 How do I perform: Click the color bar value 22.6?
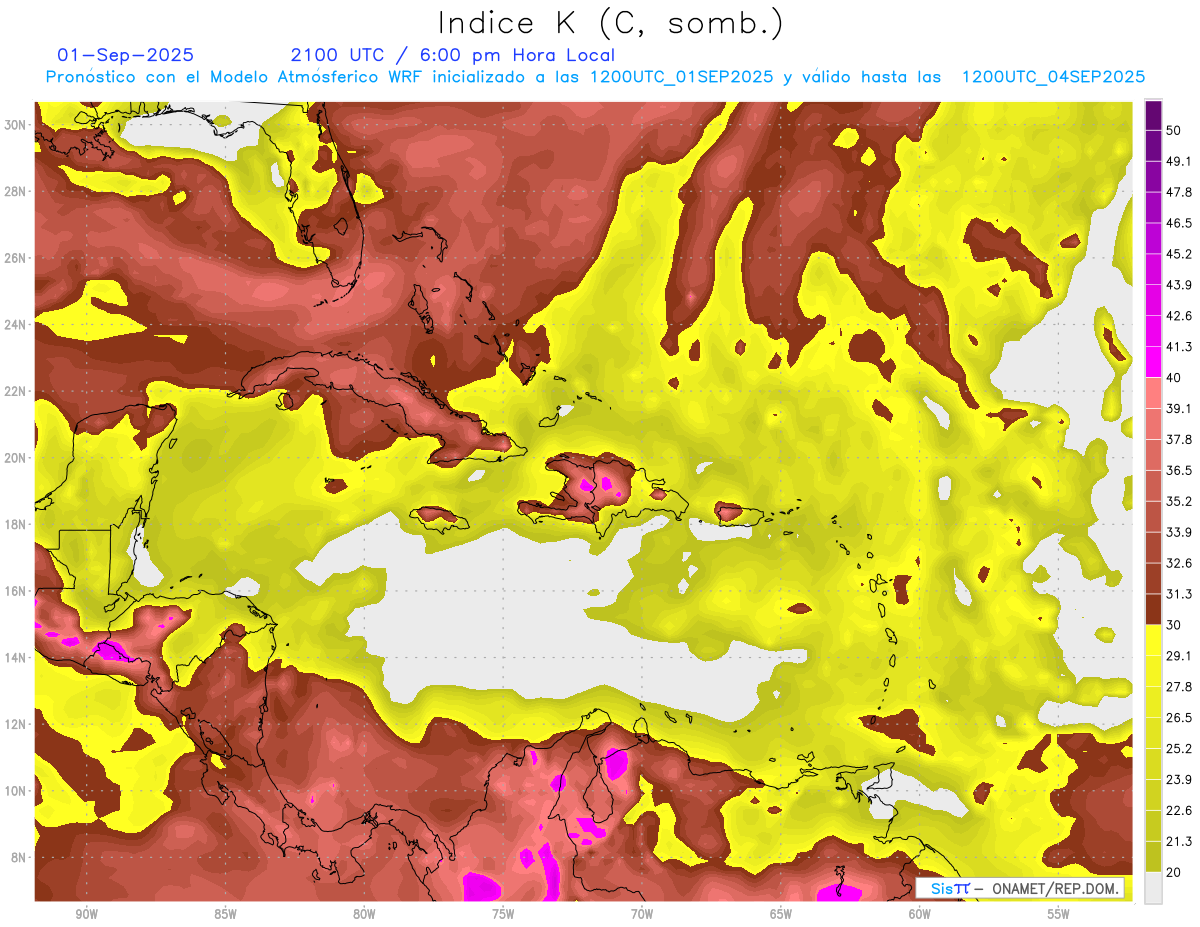pyautogui.click(x=1179, y=811)
